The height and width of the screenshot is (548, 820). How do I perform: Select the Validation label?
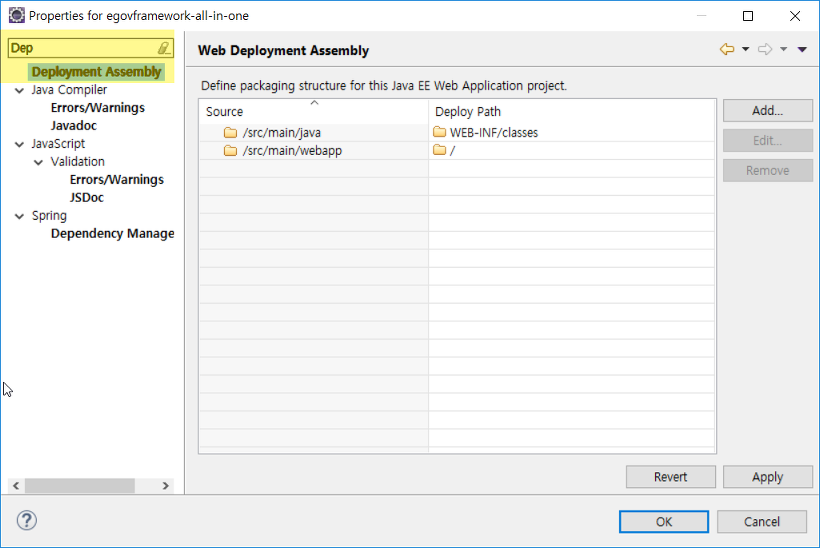77,162
